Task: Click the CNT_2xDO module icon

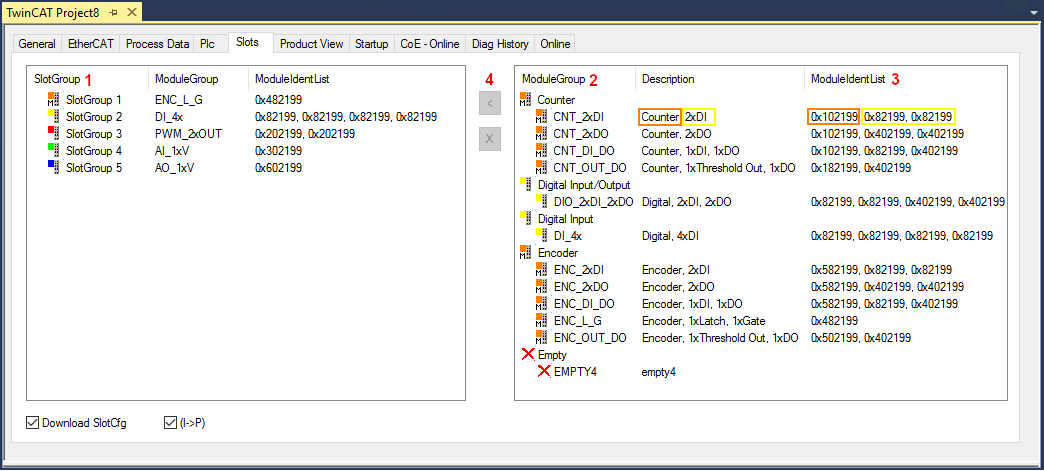Action: [542, 134]
